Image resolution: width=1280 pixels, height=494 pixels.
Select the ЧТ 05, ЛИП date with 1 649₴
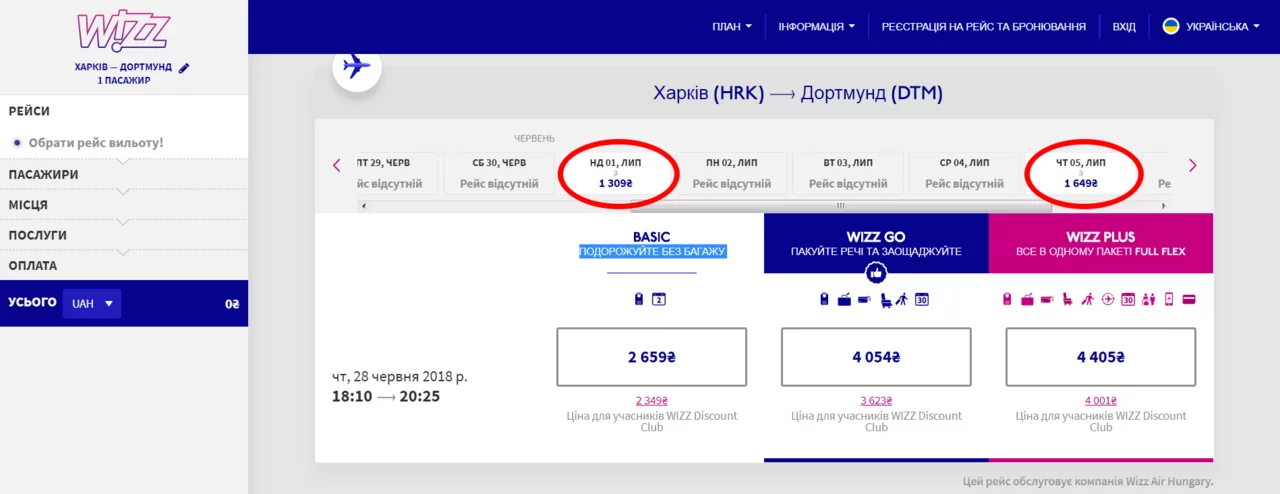[x=1081, y=173]
